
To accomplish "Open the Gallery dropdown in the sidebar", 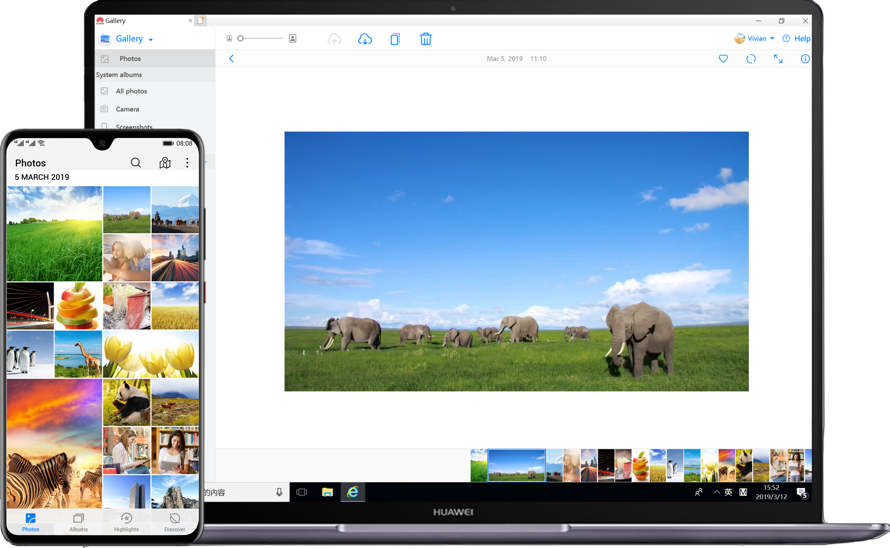I will [134, 39].
